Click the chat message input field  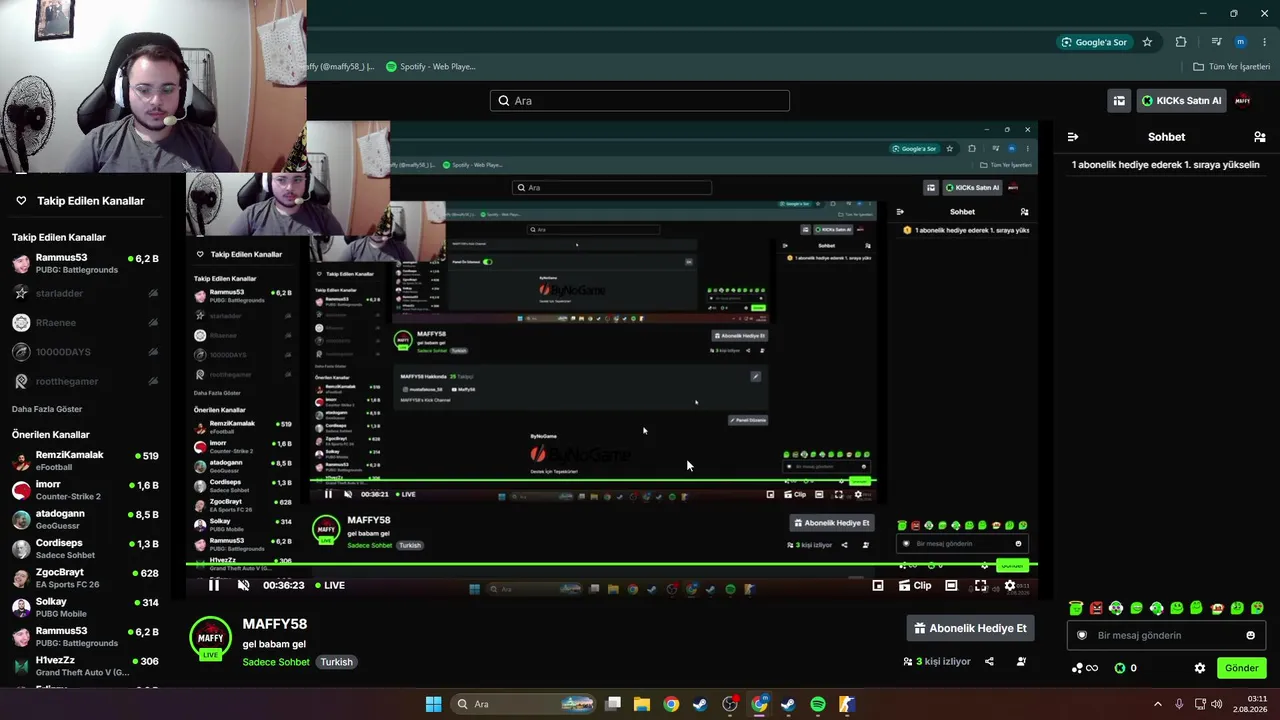(1166, 635)
